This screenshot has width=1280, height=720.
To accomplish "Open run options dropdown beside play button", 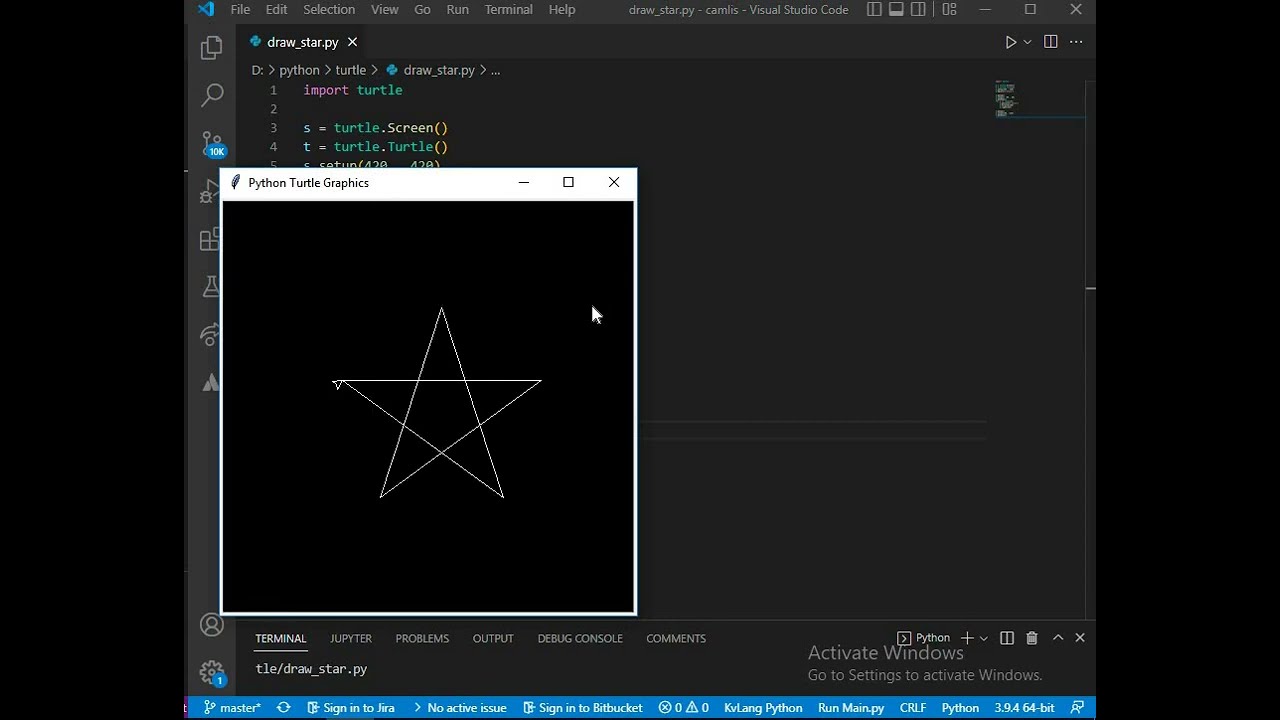I will pyautogui.click(x=1027, y=42).
